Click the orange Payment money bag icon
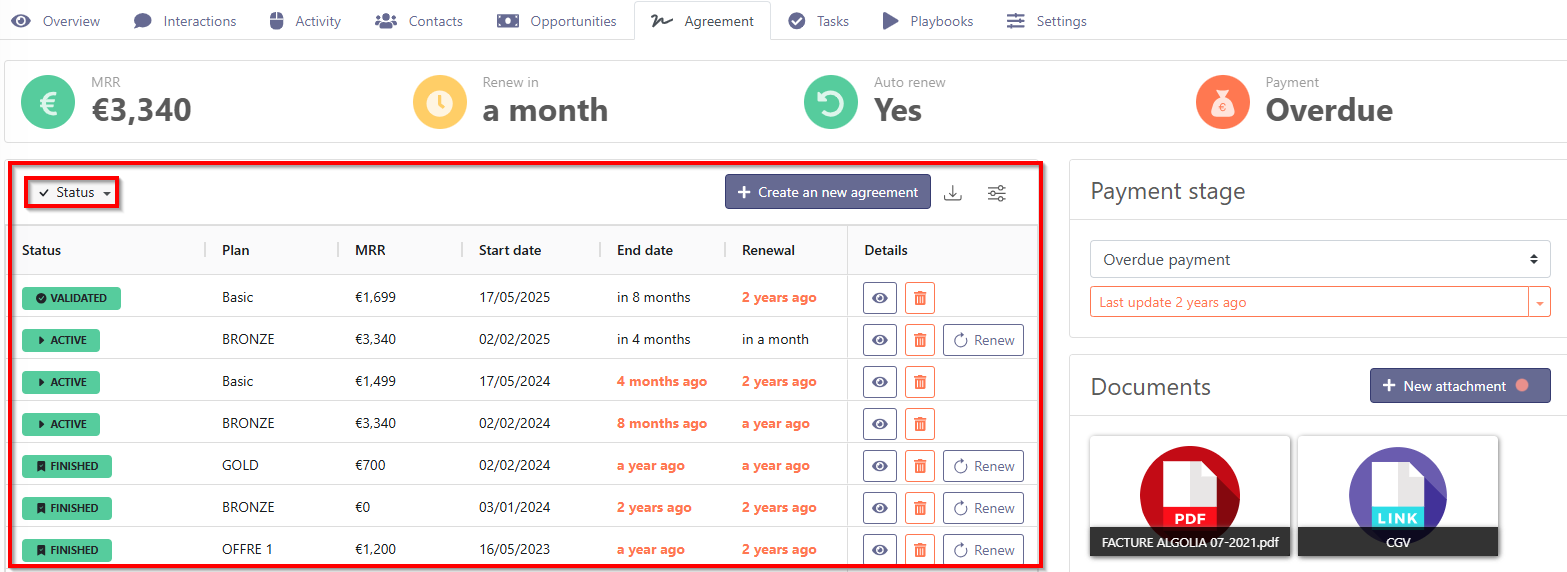1567x572 pixels. 1223,102
